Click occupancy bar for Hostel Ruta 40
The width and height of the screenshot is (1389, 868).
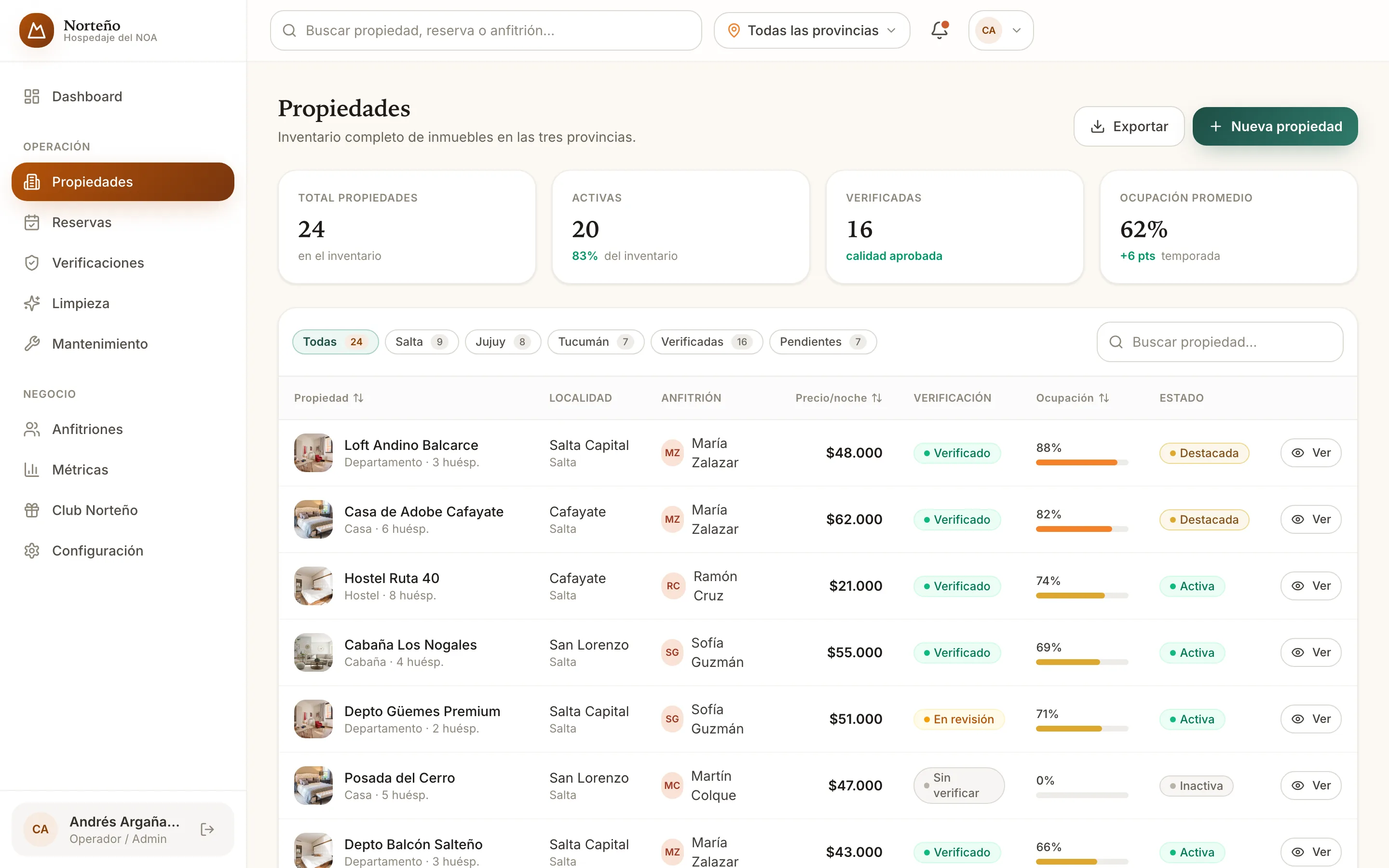pyautogui.click(x=1082, y=596)
